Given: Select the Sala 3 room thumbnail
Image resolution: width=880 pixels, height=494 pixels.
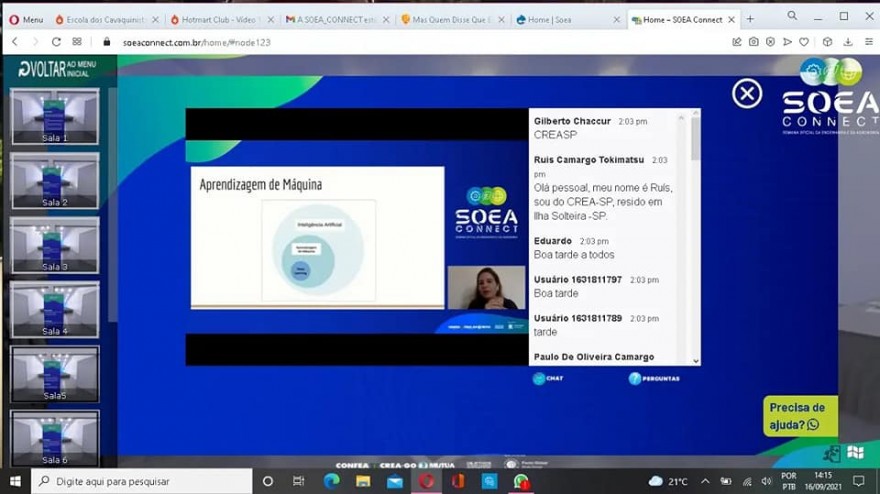Looking at the screenshot, I should [55, 246].
